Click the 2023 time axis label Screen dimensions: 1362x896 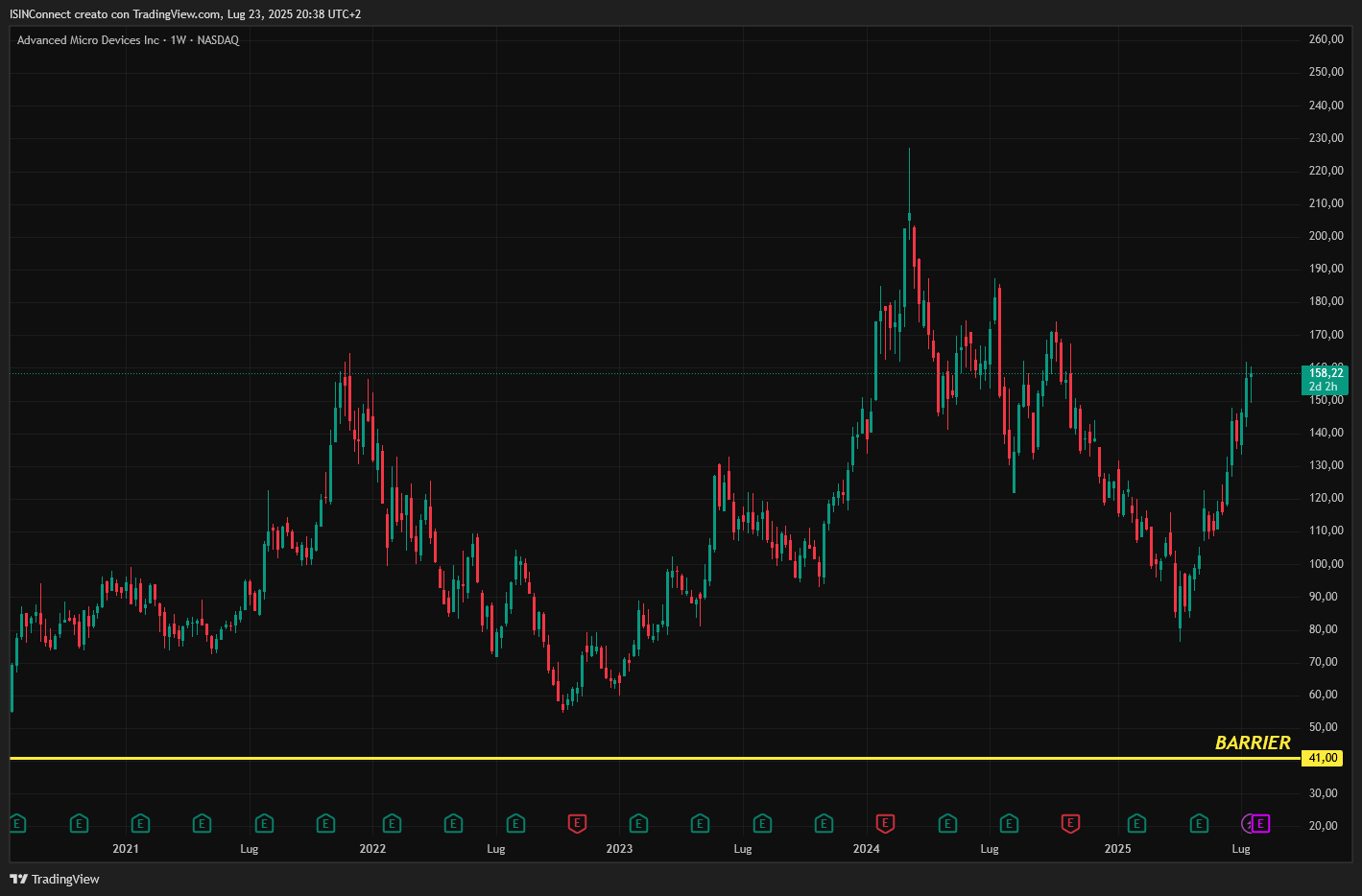point(619,849)
